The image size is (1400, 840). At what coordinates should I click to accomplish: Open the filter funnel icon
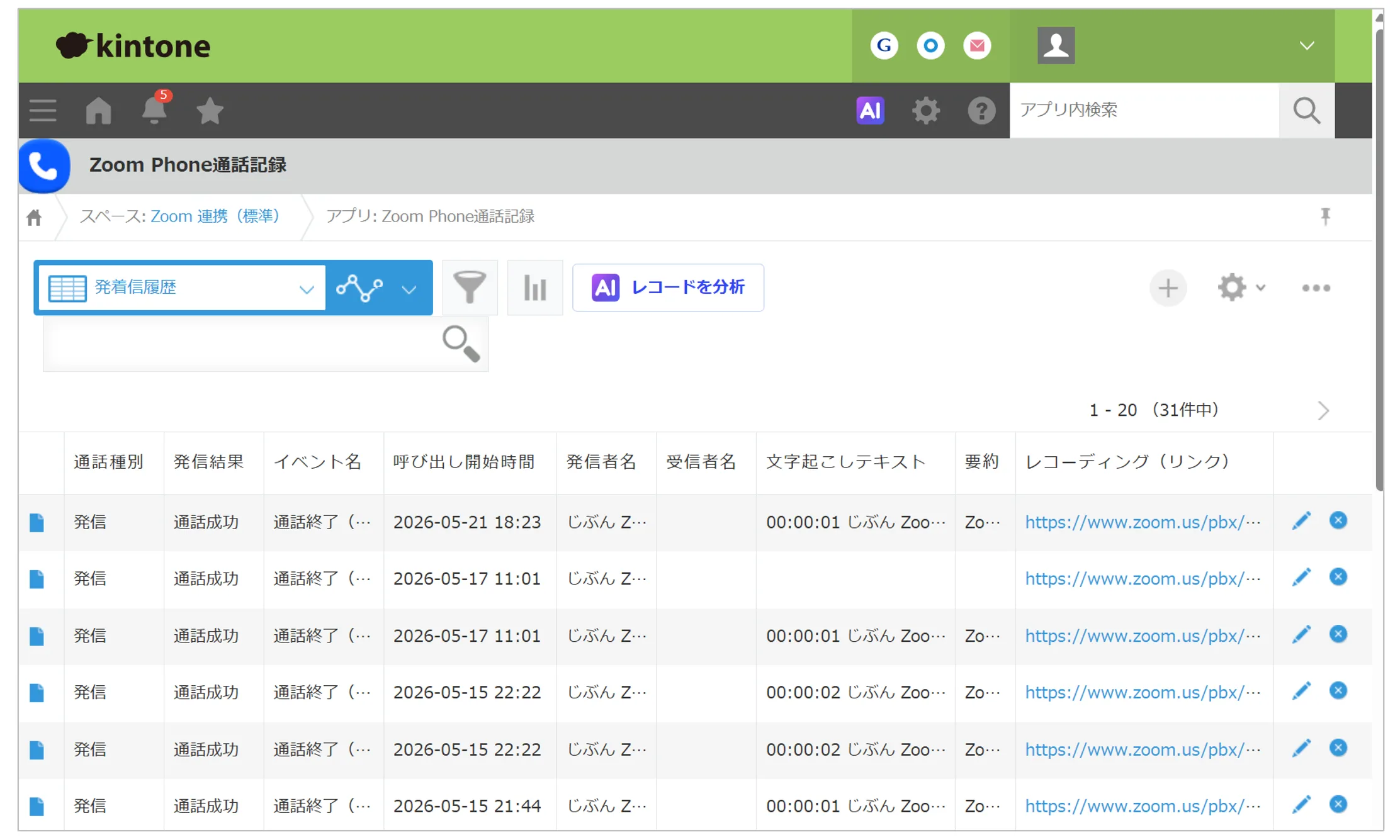coord(470,288)
